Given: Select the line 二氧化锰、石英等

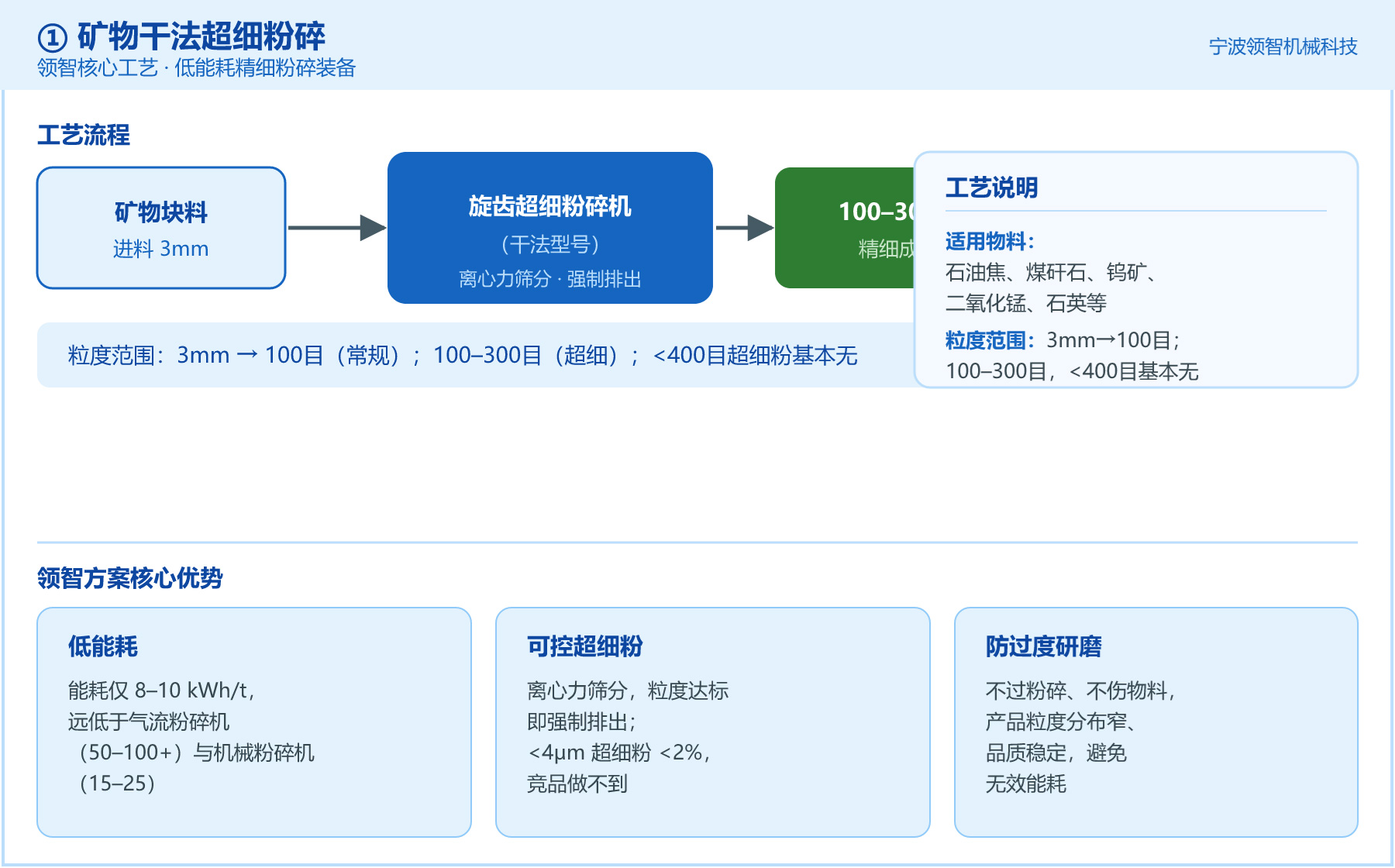Looking at the screenshot, I should [x=1026, y=303].
